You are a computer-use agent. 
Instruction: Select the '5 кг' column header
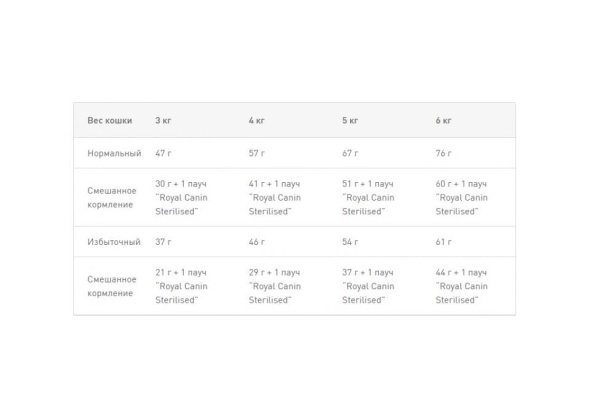click(x=350, y=121)
